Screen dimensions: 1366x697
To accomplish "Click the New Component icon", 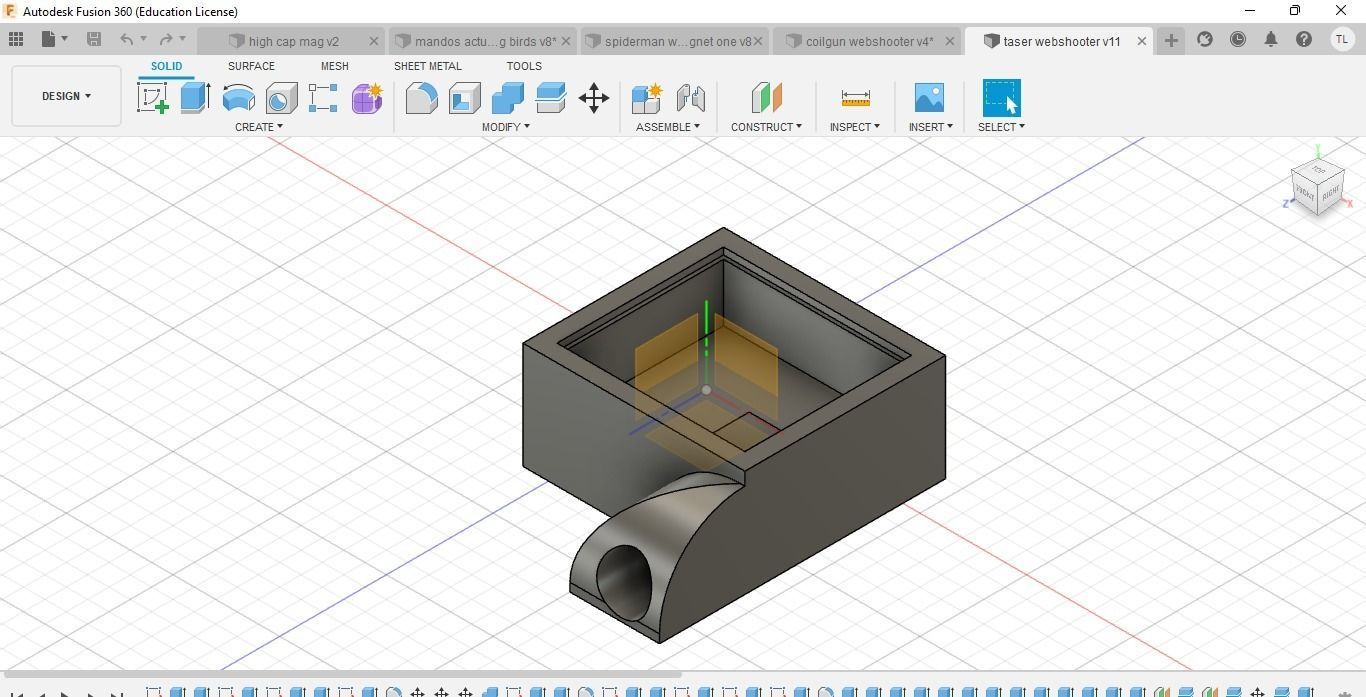I will (x=647, y=98).
